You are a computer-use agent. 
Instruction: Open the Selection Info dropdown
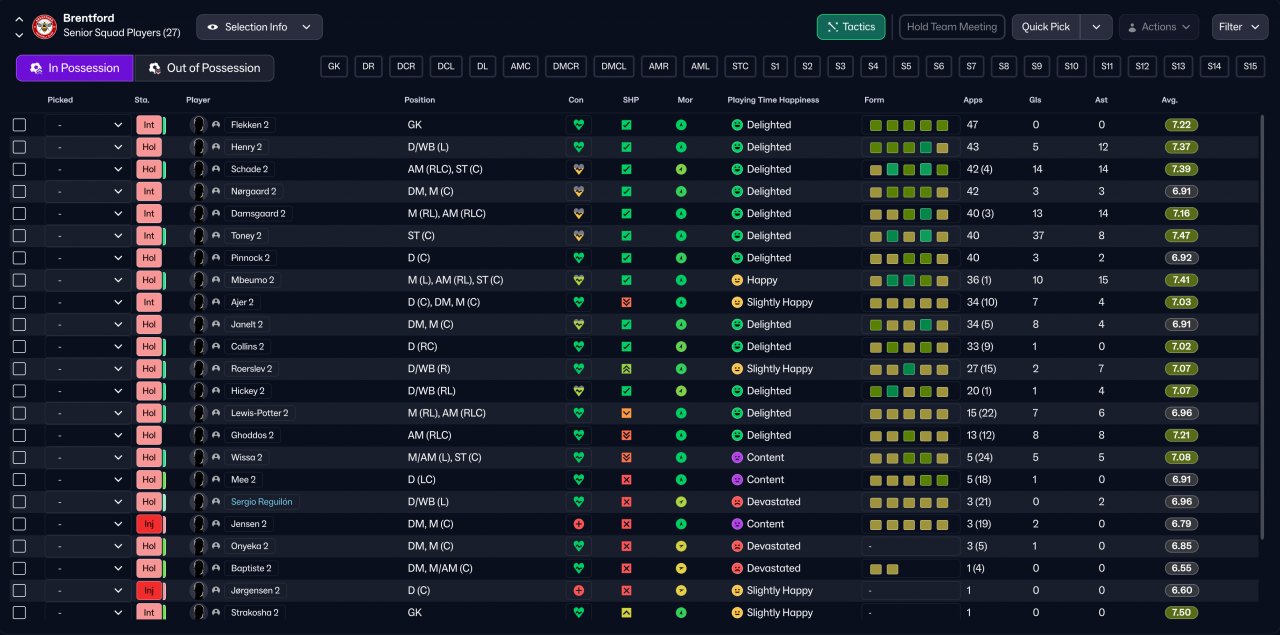[x=259, y=27]
